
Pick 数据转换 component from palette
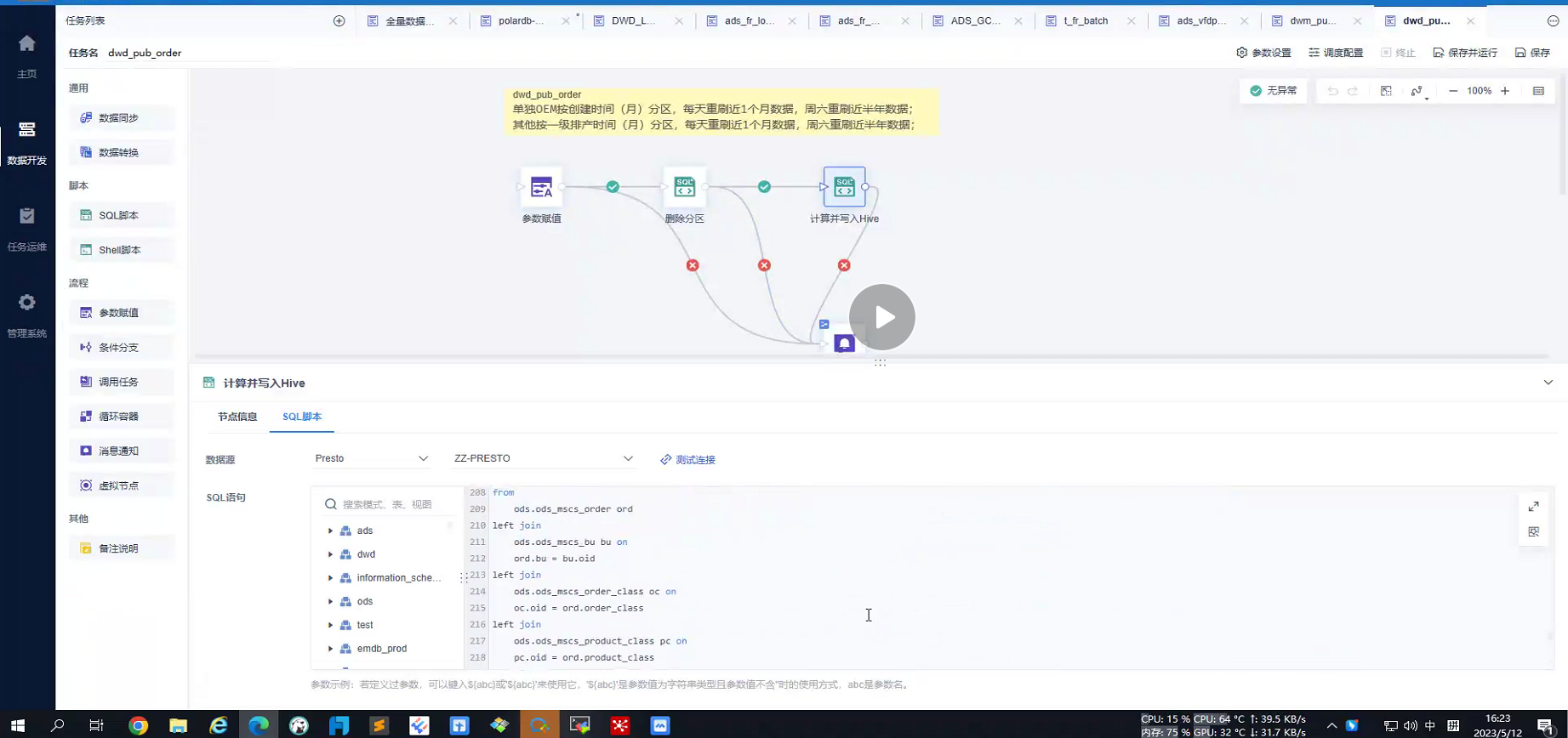[x=122, y=153]
